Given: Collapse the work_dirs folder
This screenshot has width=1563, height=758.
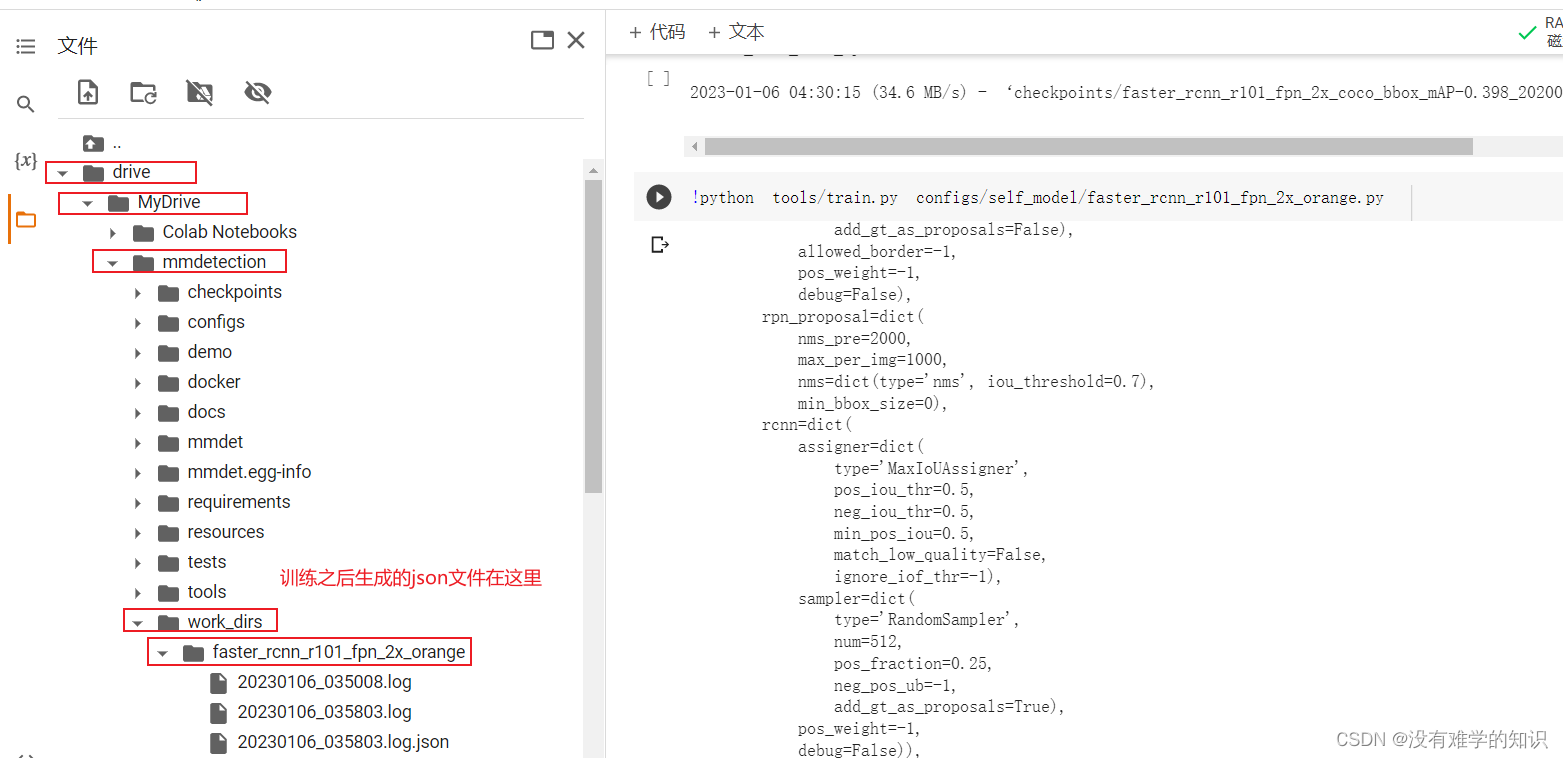Looking at the screenshot, I should coord(138,623).
